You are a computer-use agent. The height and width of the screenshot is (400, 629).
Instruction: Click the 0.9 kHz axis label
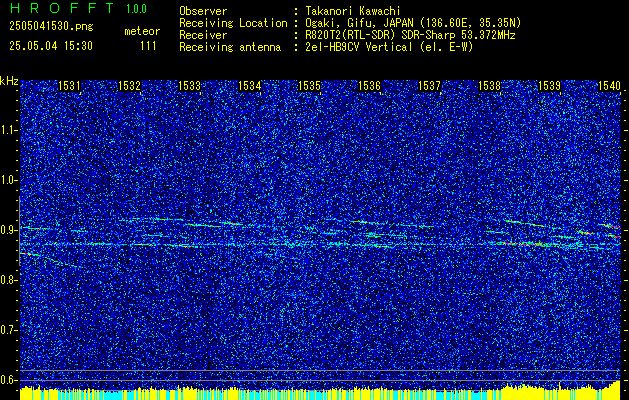[x=8, y=230]
